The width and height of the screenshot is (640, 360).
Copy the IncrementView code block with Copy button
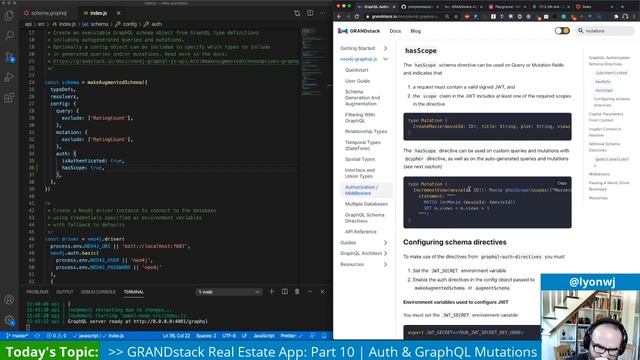562,183
